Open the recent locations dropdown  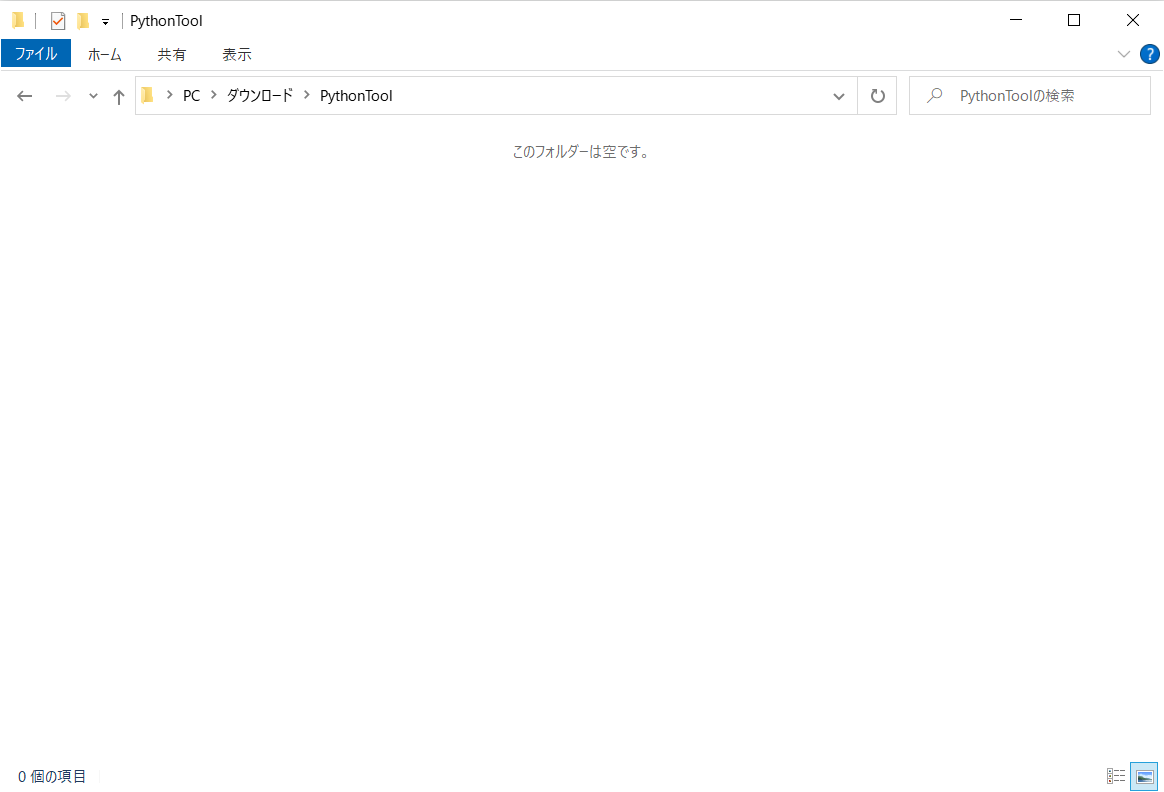pyautogui.click(x=93, y=95)
